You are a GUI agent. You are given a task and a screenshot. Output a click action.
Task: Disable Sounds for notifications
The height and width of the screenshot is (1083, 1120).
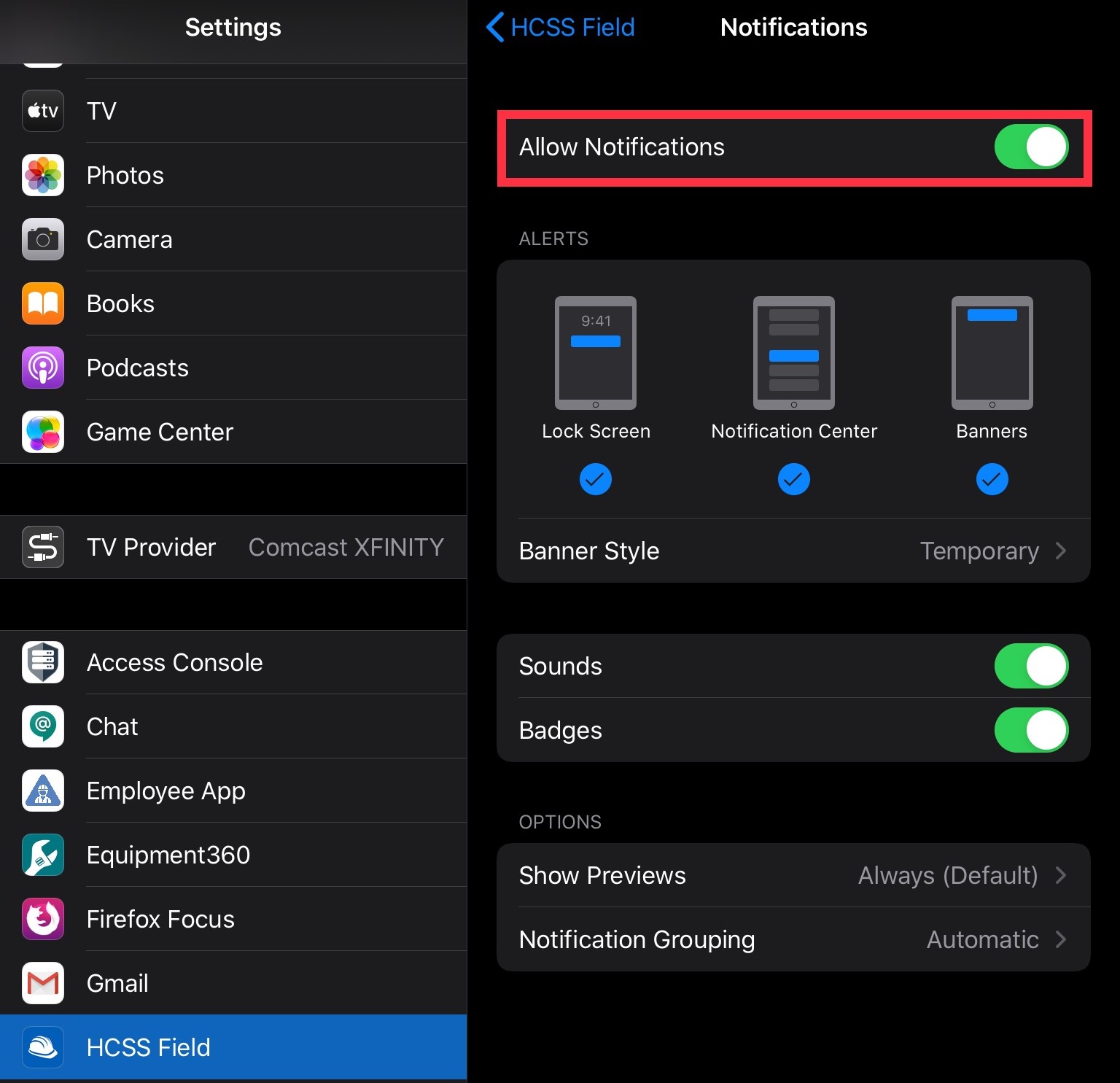point(1031,665)
